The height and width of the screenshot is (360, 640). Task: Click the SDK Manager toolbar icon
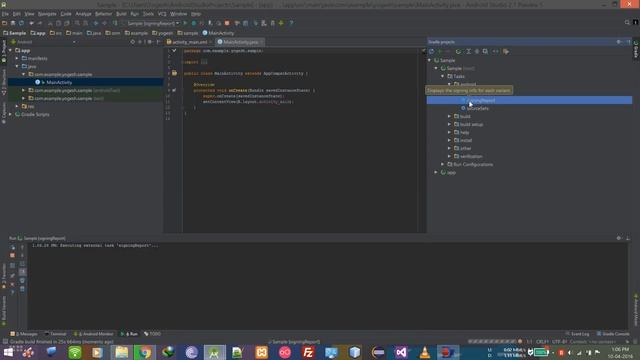[x=273, y=23]
